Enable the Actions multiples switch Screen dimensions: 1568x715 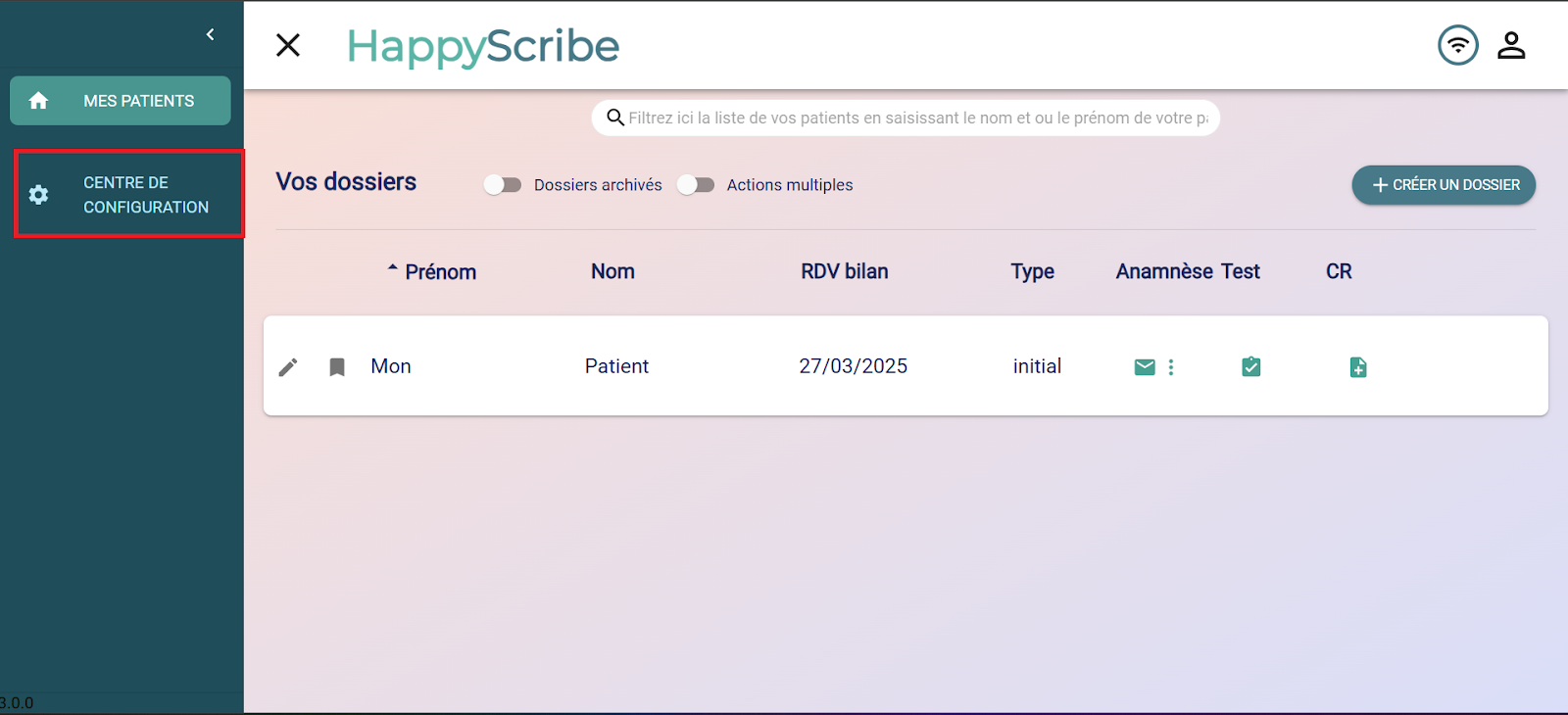point(696,184)
